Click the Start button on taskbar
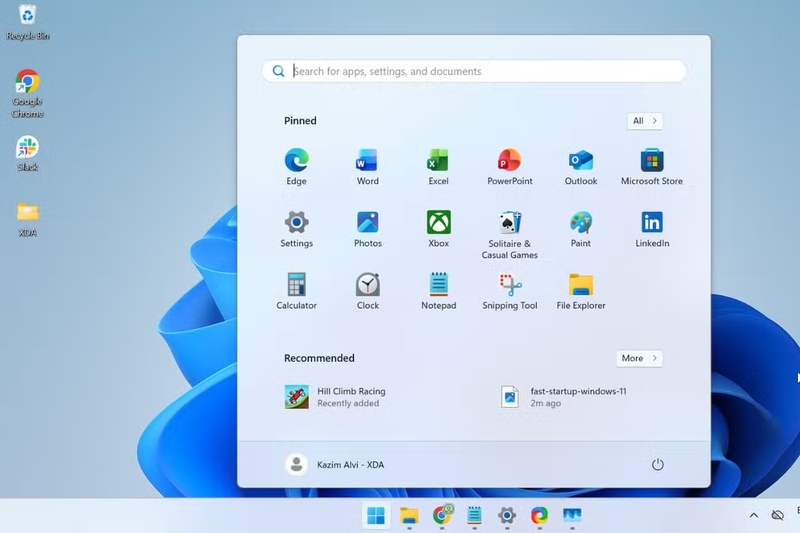Image resolution: width=800 pixels, height=533 pixels. click(376, 515)
